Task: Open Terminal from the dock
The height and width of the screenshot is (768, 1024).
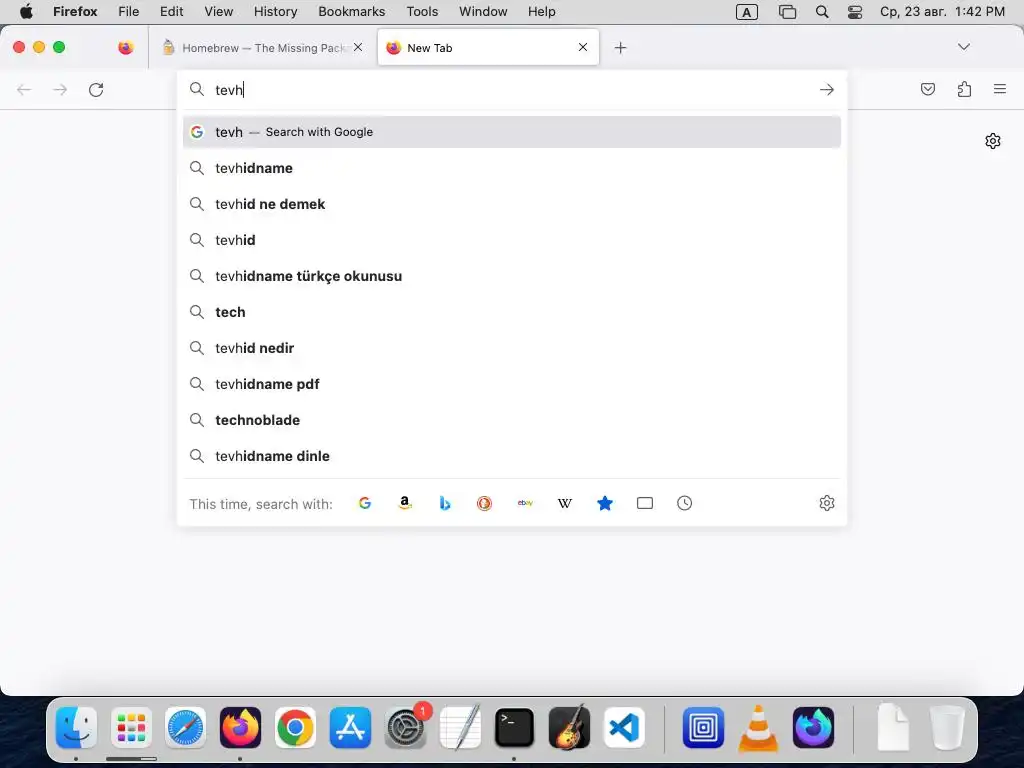Action: 514,727
